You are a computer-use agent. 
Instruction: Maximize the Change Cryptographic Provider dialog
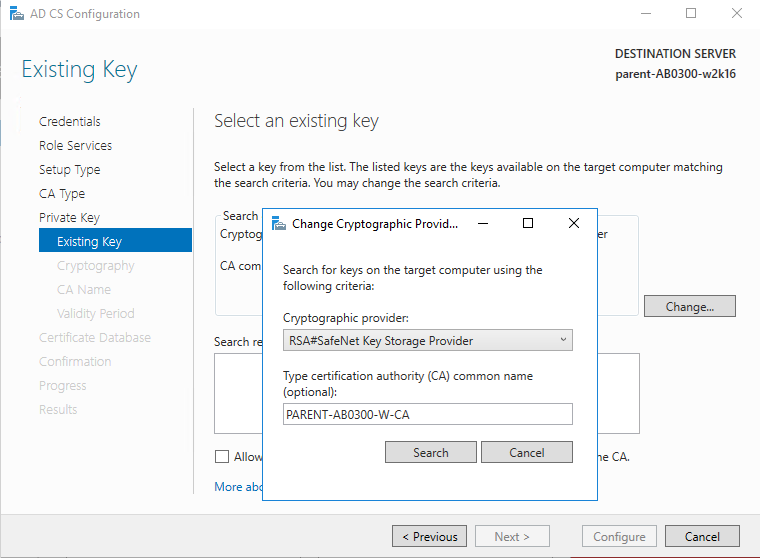pos(528,223)
